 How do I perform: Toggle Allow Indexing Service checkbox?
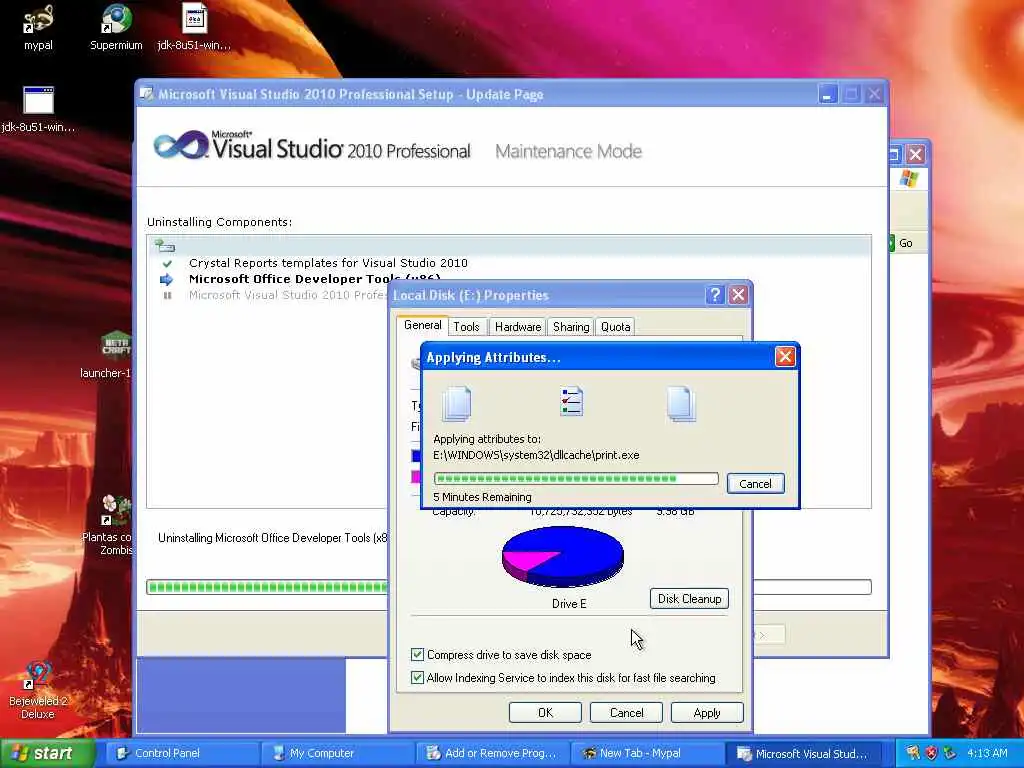pos(417,678)
